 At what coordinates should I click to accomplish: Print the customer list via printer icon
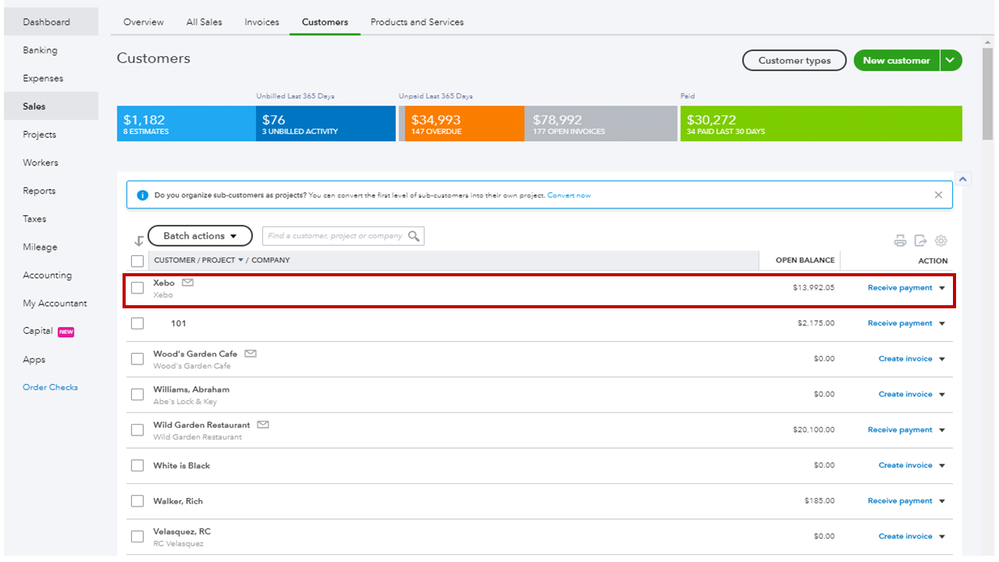[900, 241]
